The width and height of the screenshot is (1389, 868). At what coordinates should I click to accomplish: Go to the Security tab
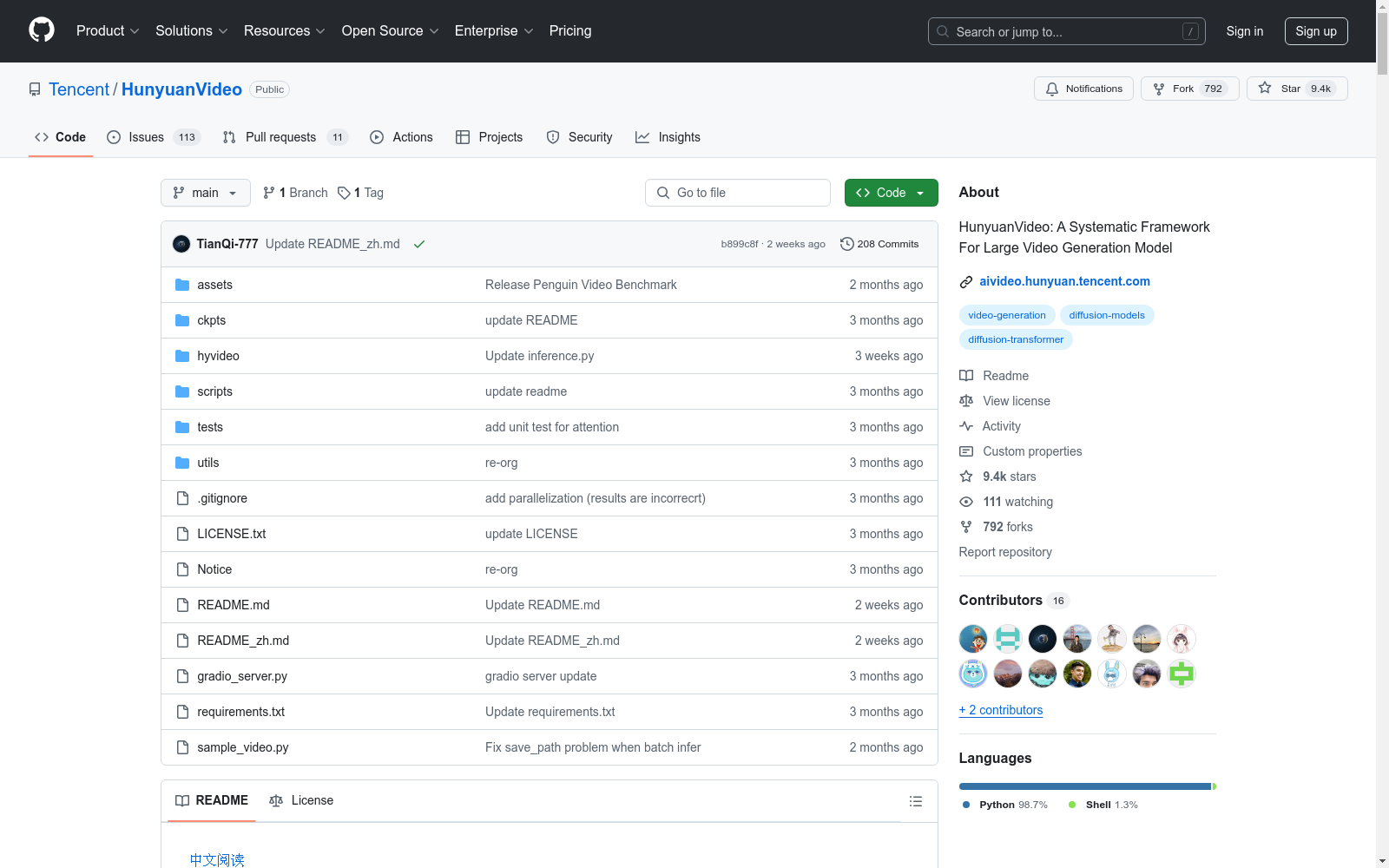(x=579, y=137)
